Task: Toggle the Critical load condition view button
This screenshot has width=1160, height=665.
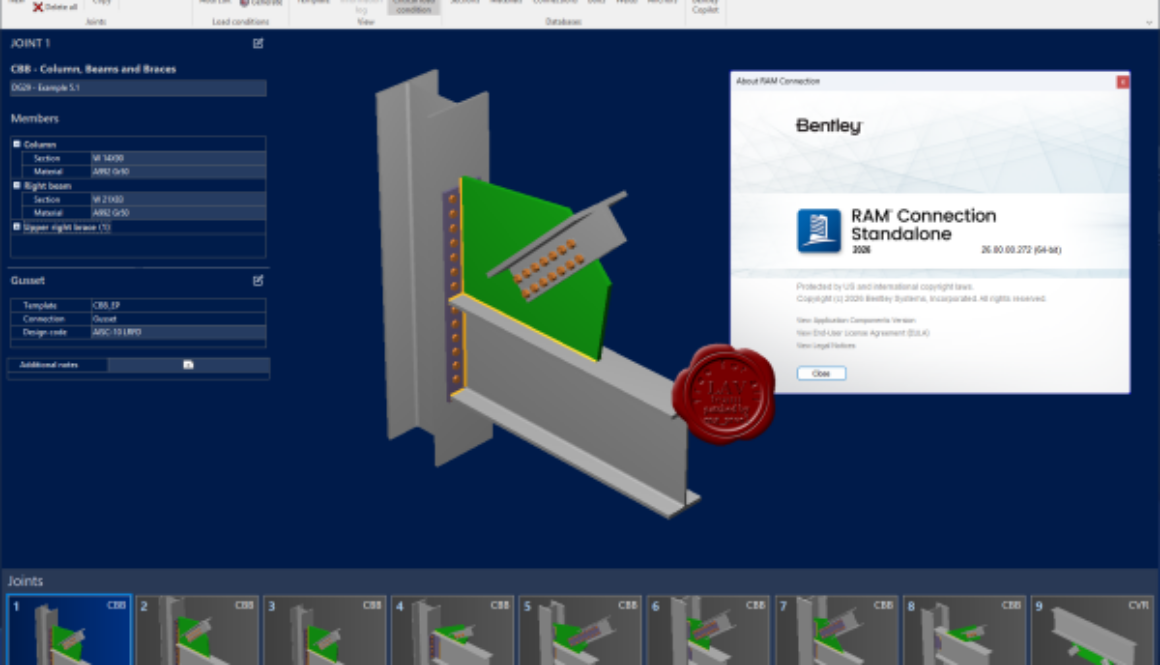Action: click(x=414, y=7)
